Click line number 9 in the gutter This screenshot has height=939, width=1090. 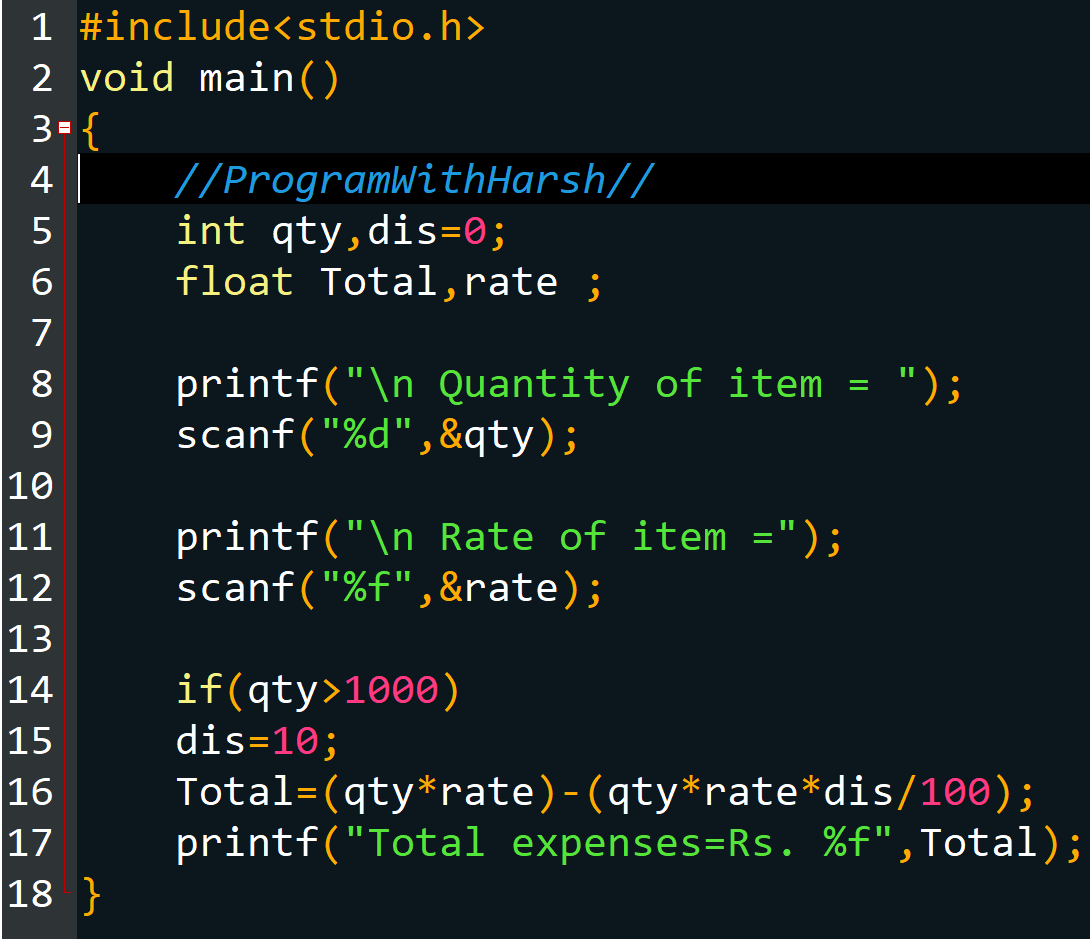click(x=42, y=436)
